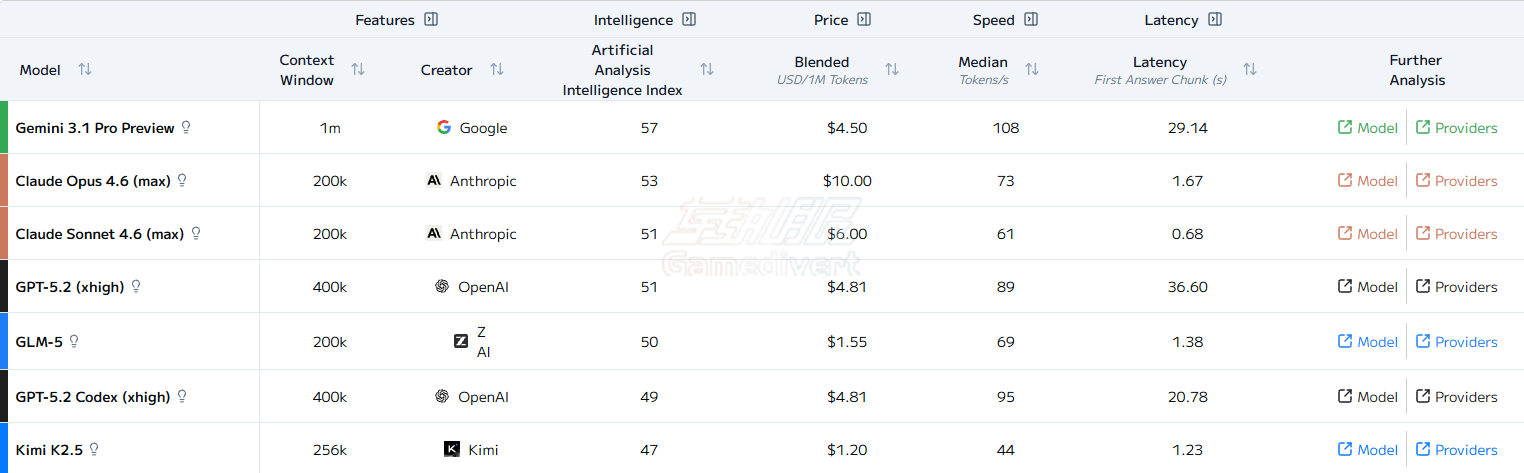Sort by Blended price column arrows

tap(892, 70)
